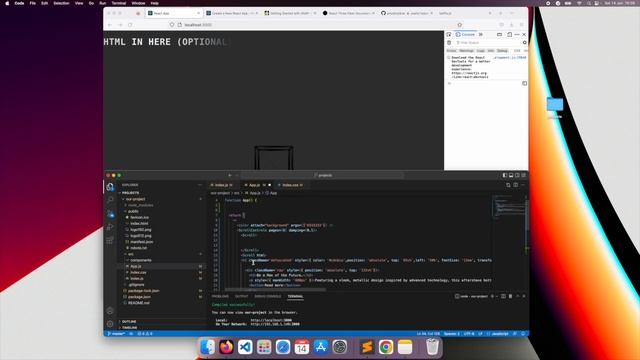
Task: Reload the page in Firefox
Action: (130, 25)
